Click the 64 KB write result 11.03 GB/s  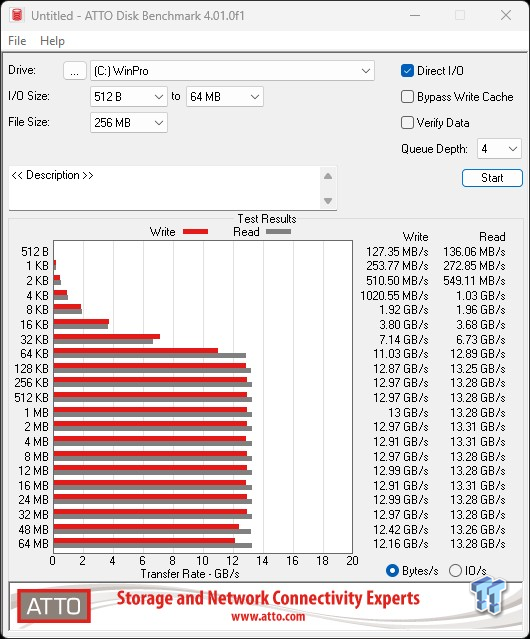[x=401, y=354]
